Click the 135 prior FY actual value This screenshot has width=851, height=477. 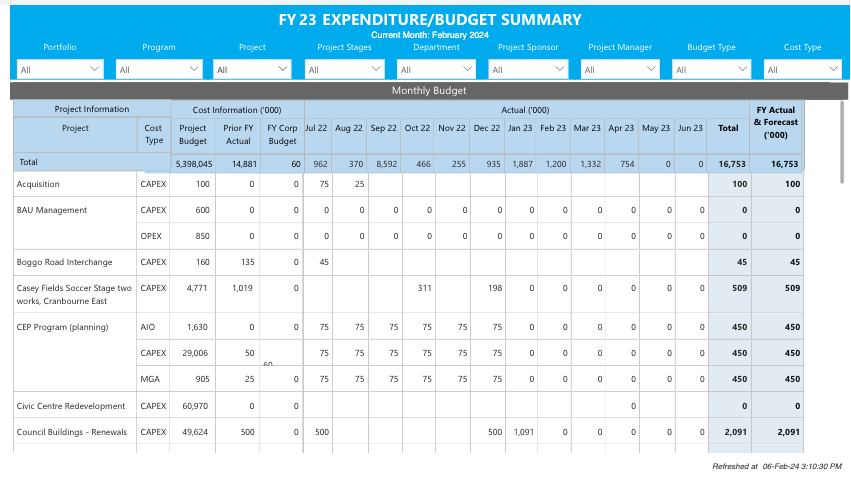(x=247, y=262)
